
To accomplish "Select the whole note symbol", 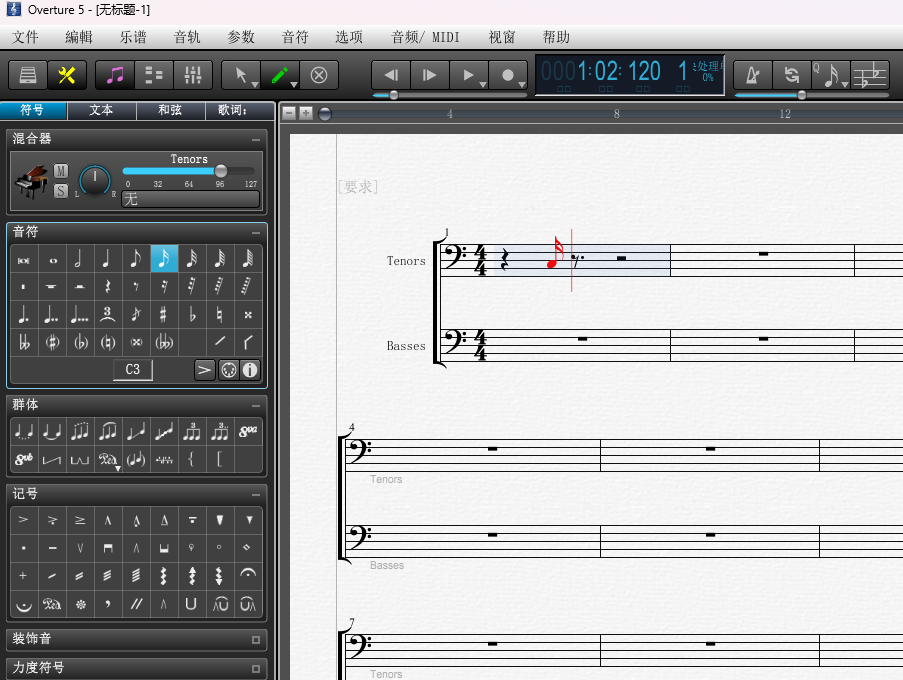I will tap(52, 258).
